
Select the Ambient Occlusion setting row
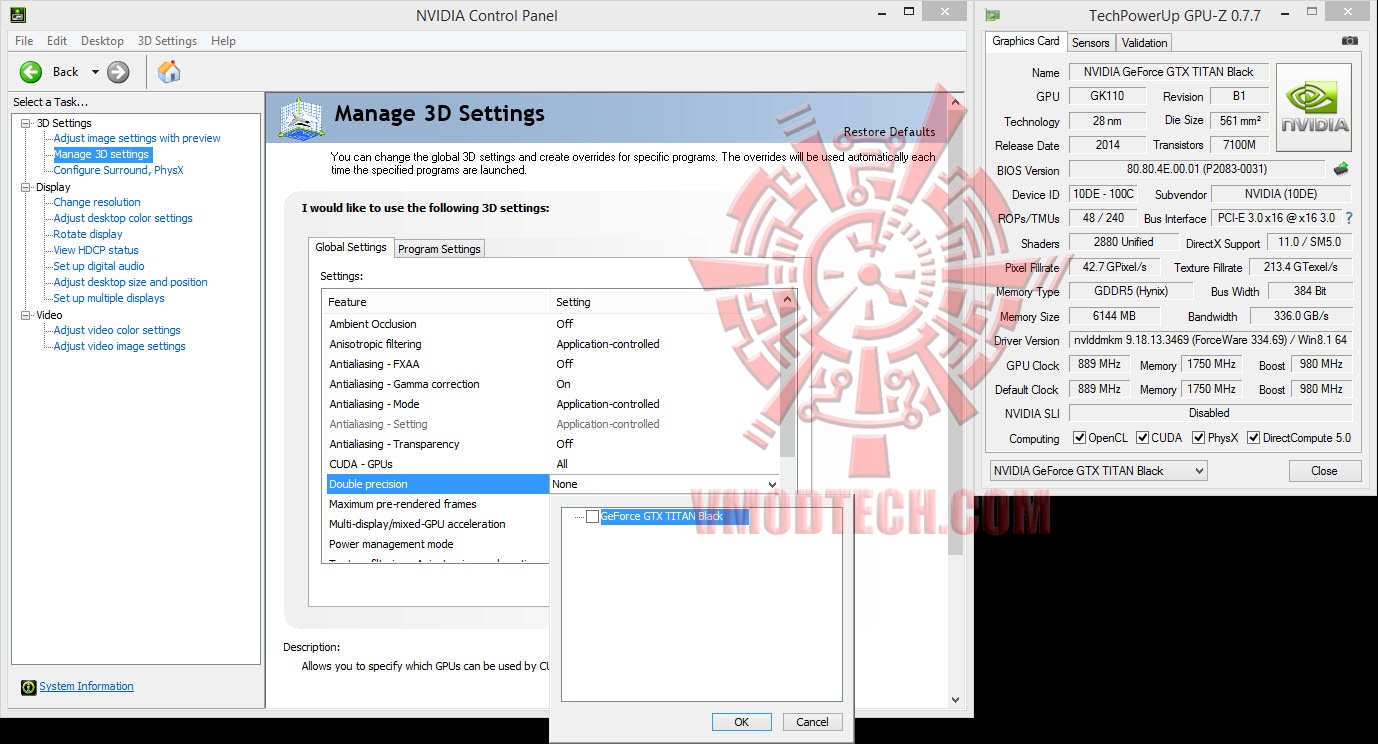(551, 324)
